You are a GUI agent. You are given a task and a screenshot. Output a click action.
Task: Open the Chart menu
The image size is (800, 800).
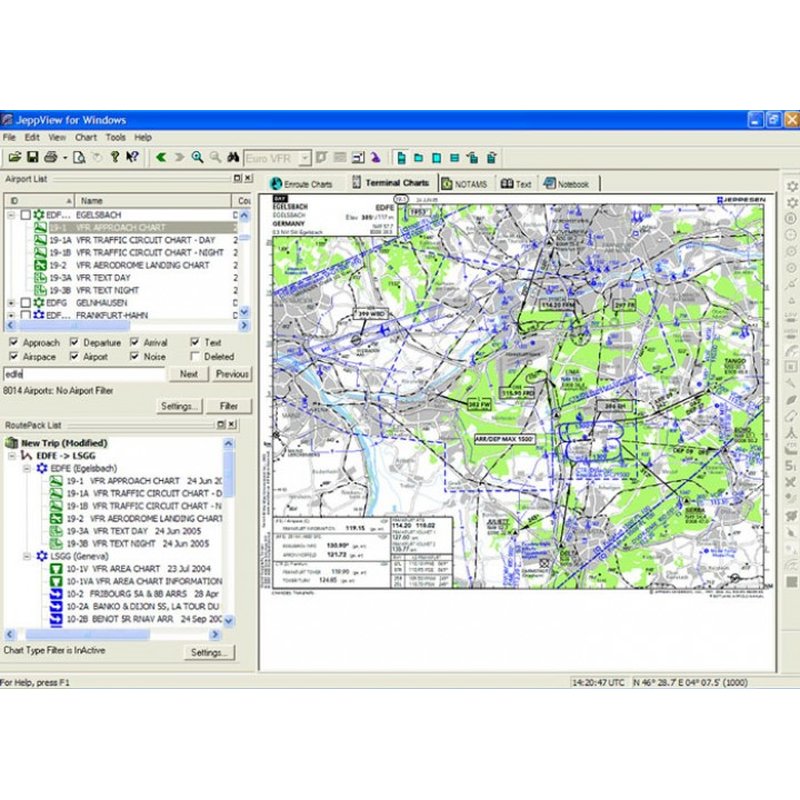(x=86, y=137)
